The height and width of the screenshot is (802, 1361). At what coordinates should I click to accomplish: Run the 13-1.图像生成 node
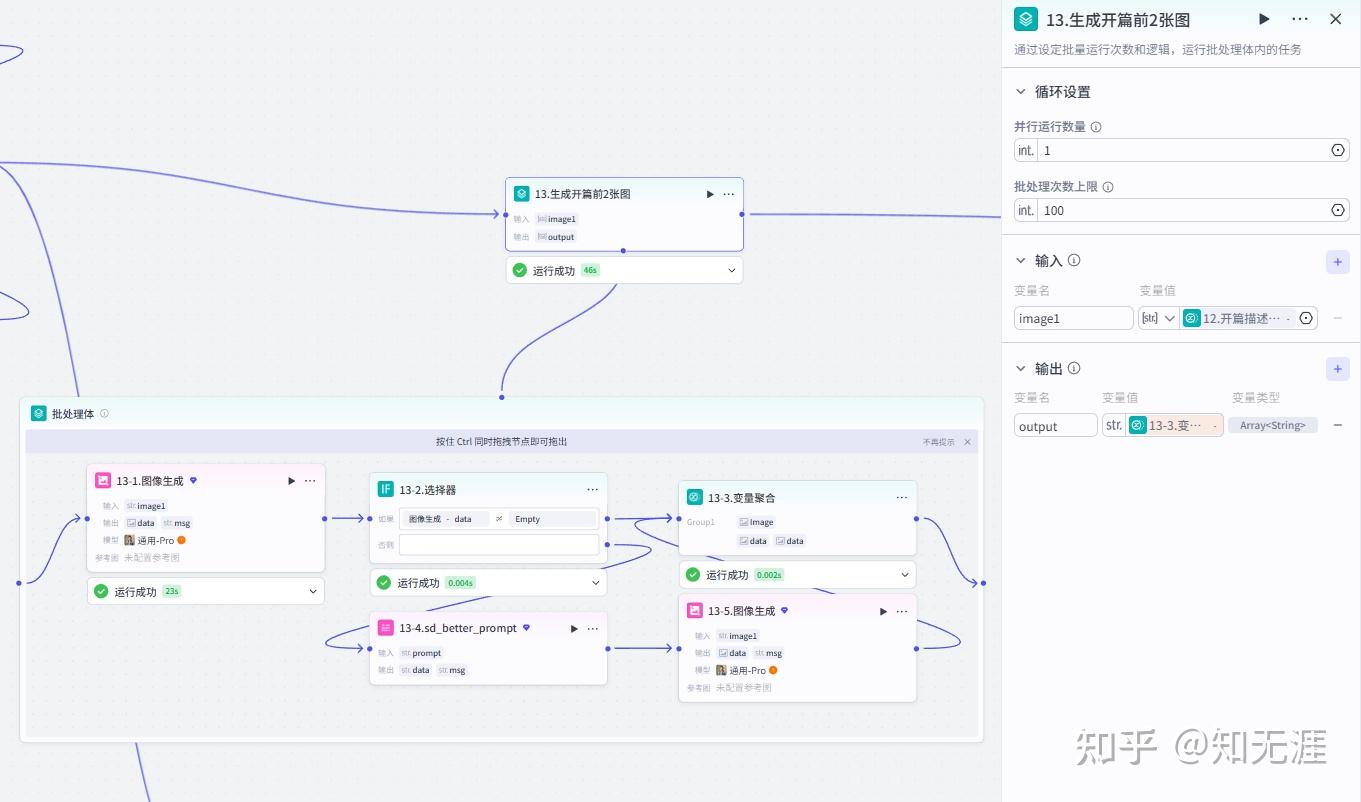pos(291,481)
